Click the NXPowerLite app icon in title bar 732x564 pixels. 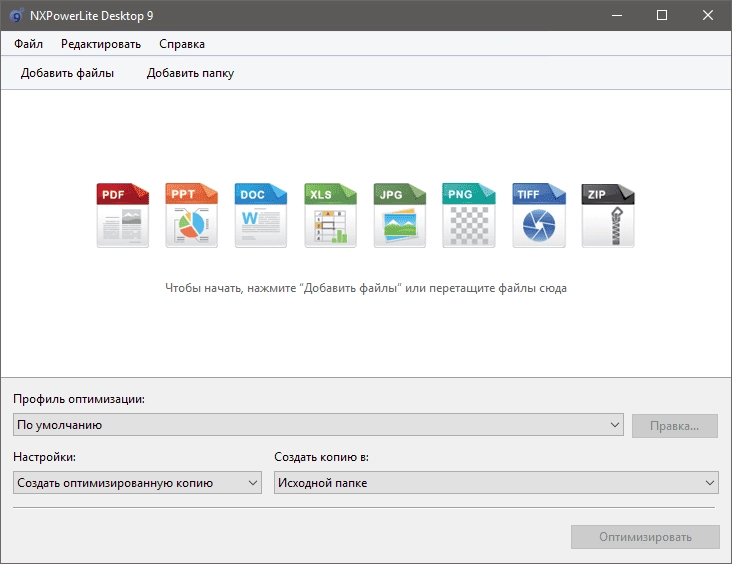coord(16,15)
